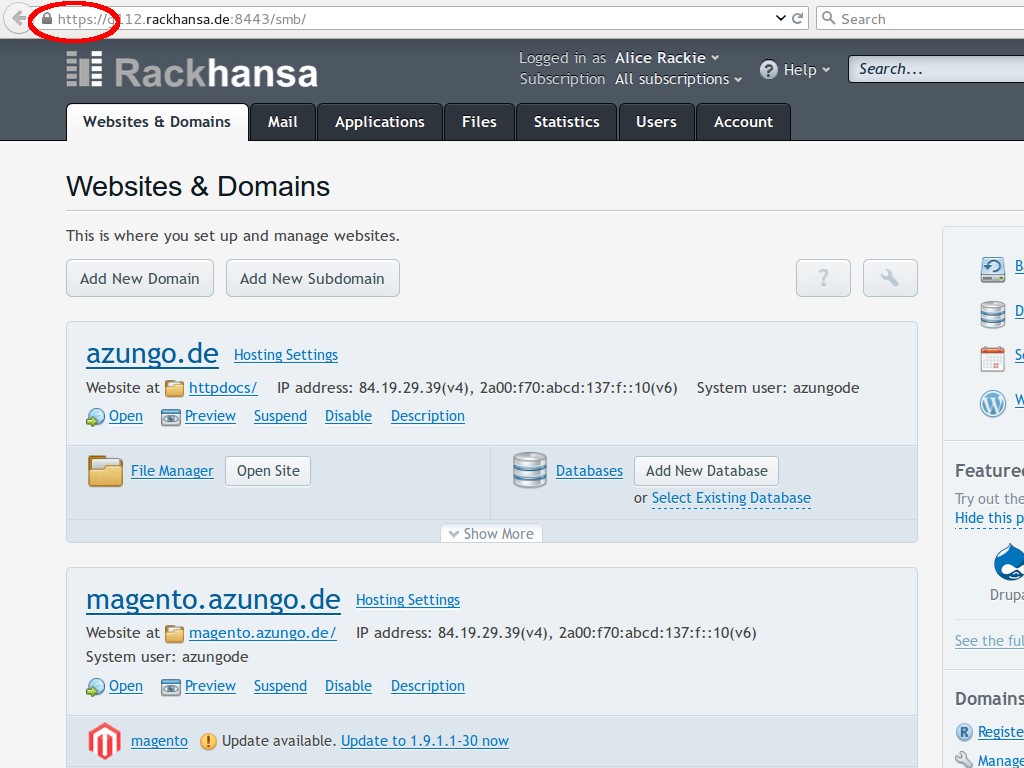Click the Magento logo icon

[104, 741]
